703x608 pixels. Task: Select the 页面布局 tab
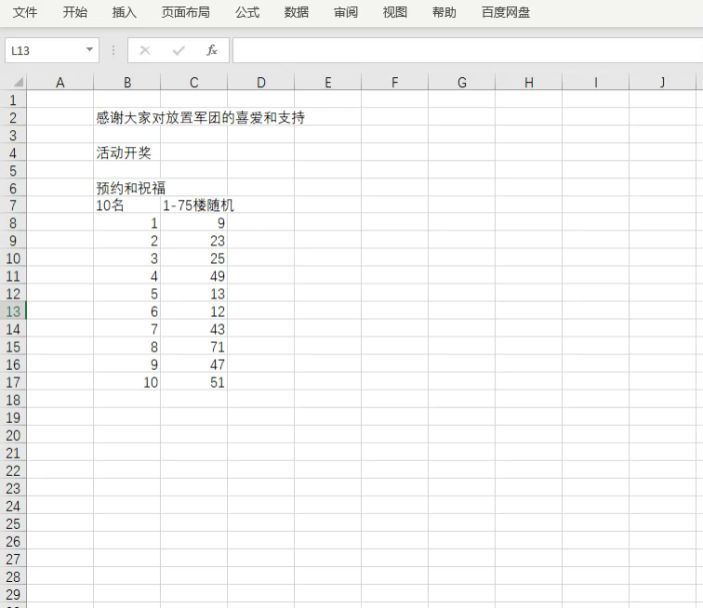point(186,13)
